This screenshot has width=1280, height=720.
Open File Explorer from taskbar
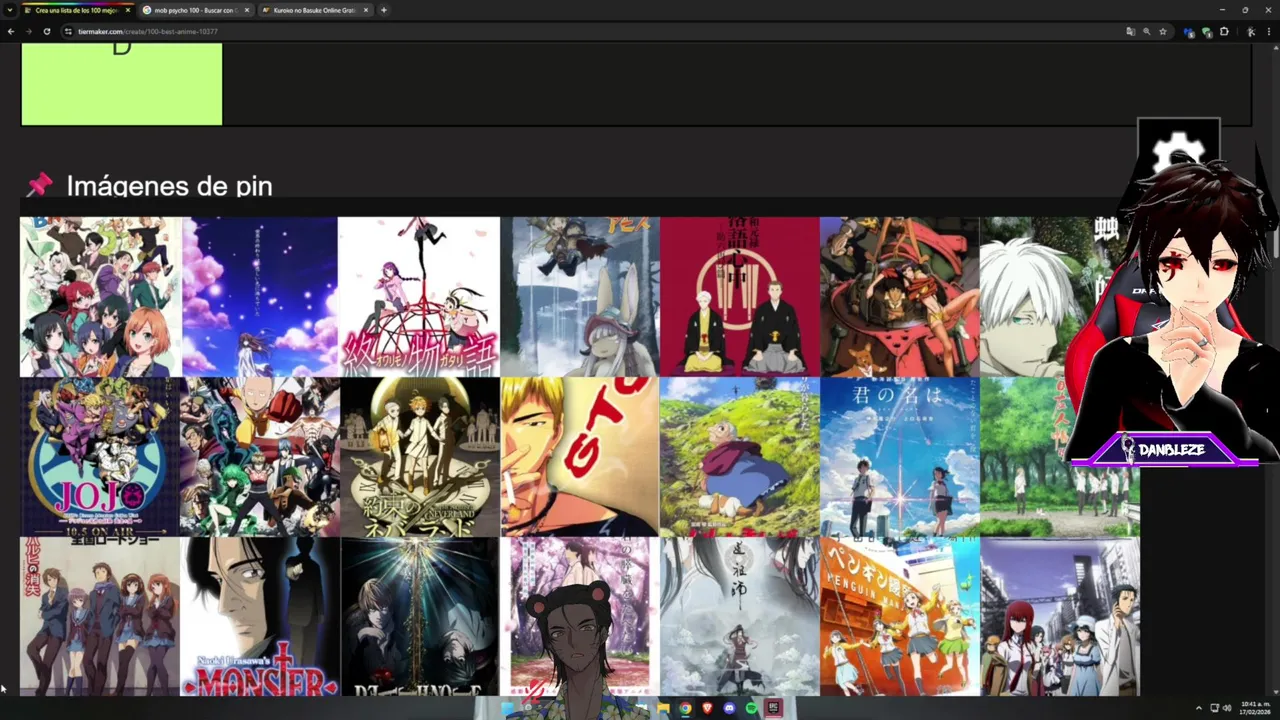tap(663, 708)
